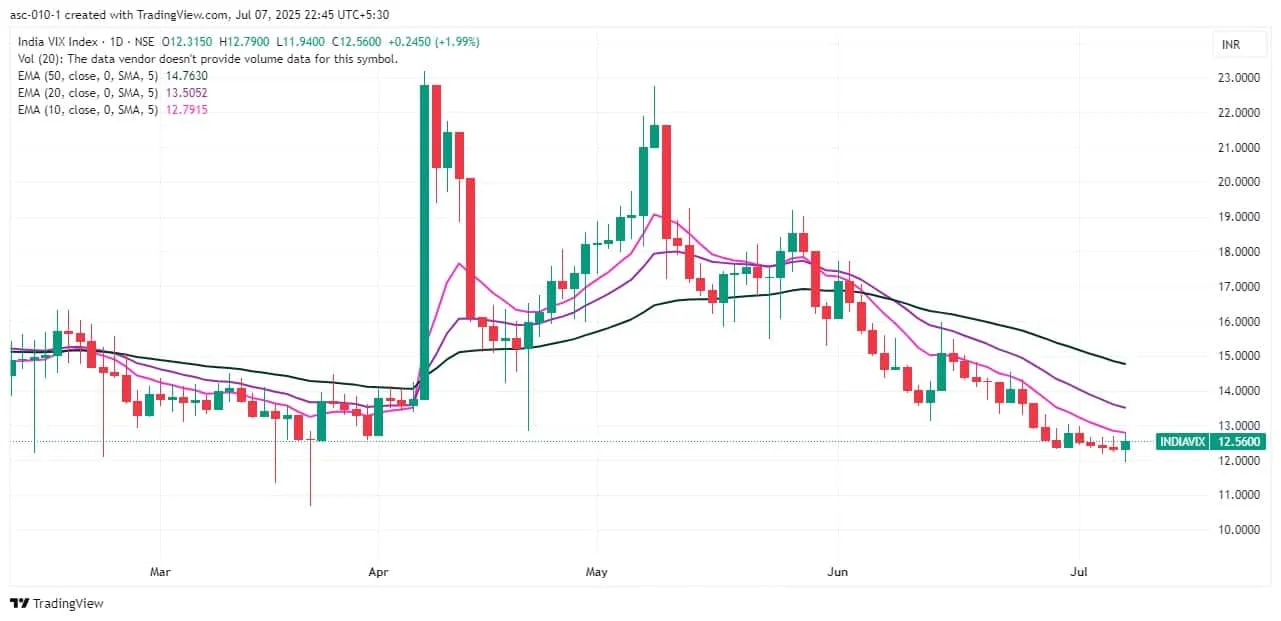Click the 12.5600 current price label
Viewport: 1281px width, 621px height.
(x=1238, y=442)
